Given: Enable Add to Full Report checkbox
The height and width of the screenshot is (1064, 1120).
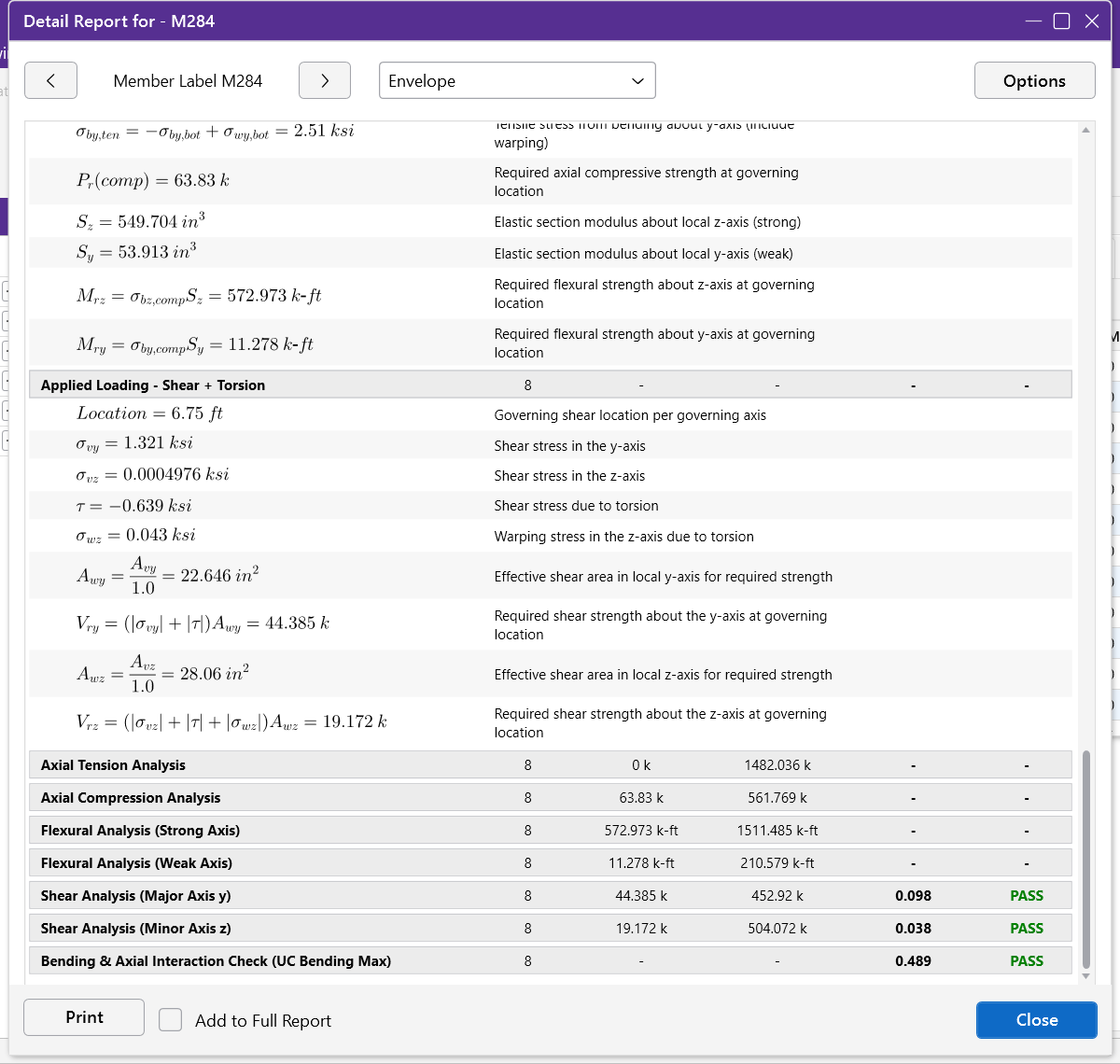Looking at the screenshot, I should 170,1019.
